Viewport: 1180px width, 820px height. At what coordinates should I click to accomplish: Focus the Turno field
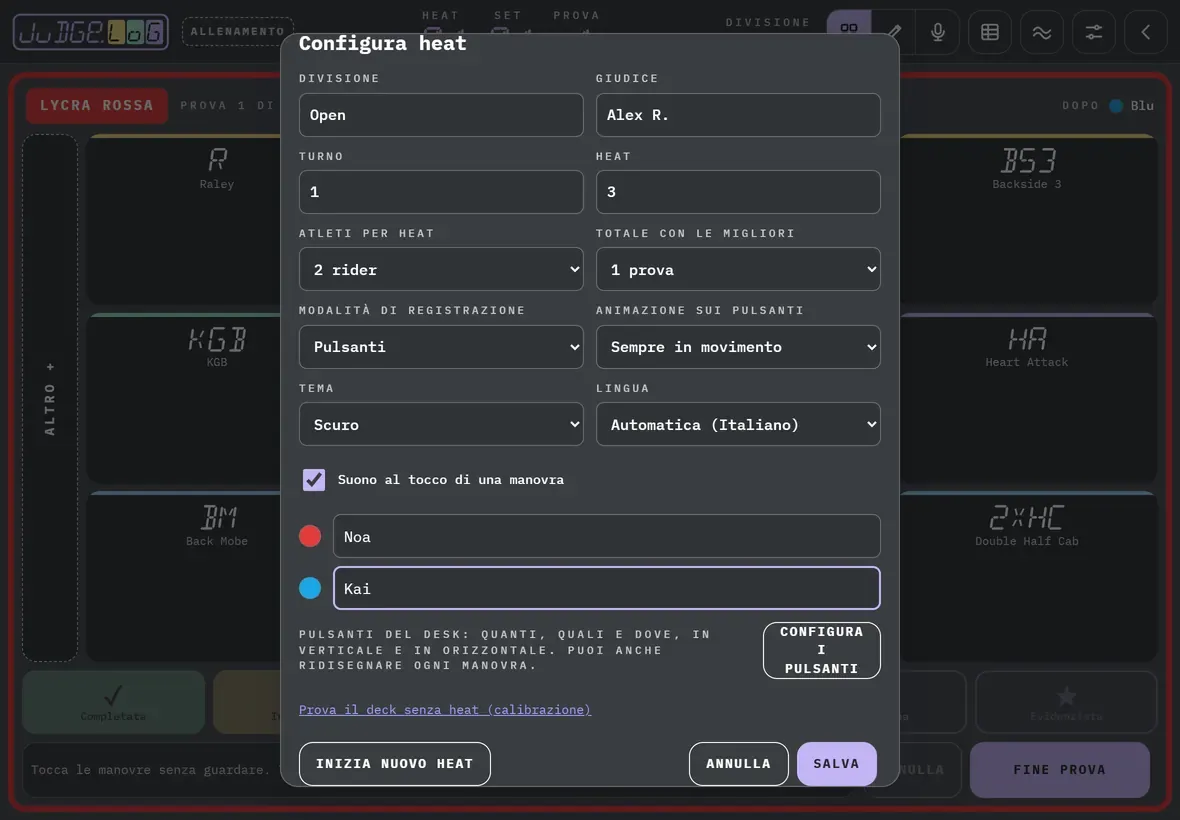pos(441,192)
